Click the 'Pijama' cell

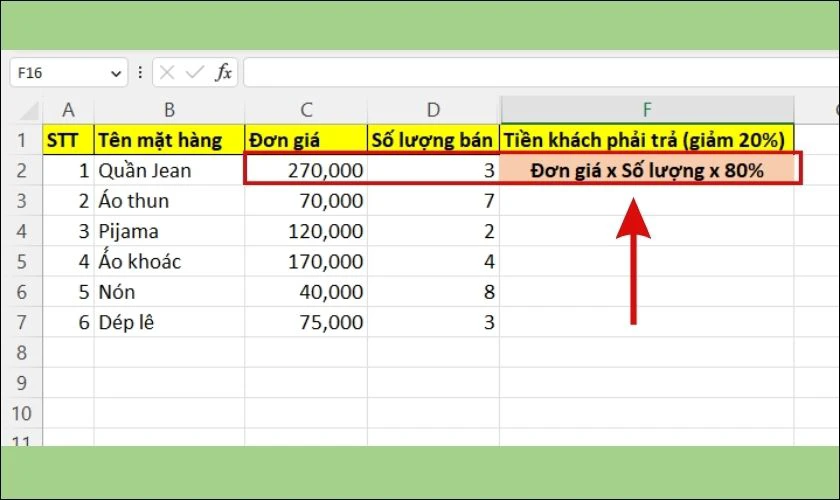[x=169, y=231]
